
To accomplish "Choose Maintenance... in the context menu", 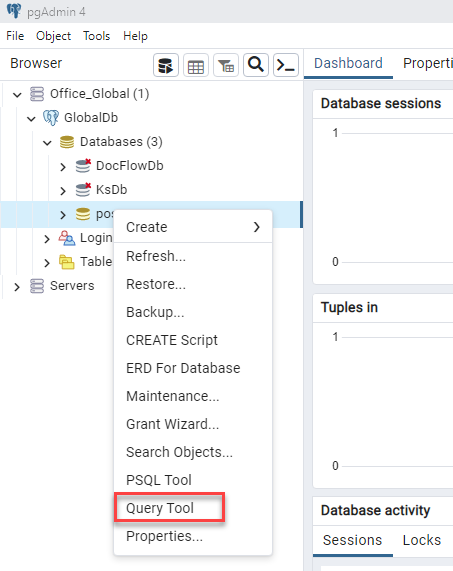I will coord(193,396).
